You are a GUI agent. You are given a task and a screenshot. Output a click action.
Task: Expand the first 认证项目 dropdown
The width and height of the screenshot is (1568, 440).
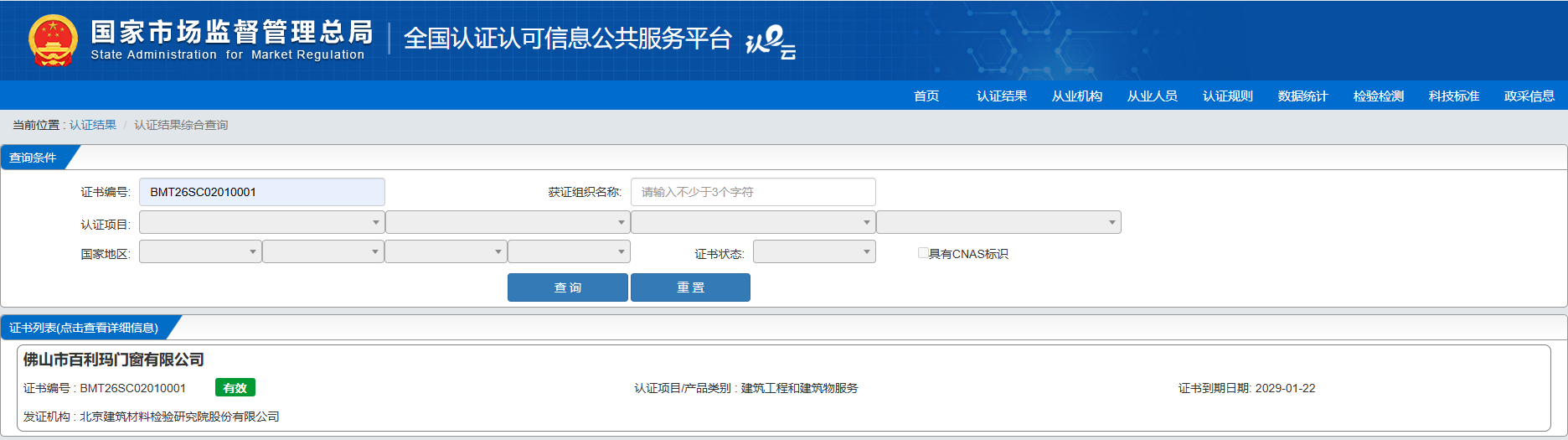(x=261, y=222)
